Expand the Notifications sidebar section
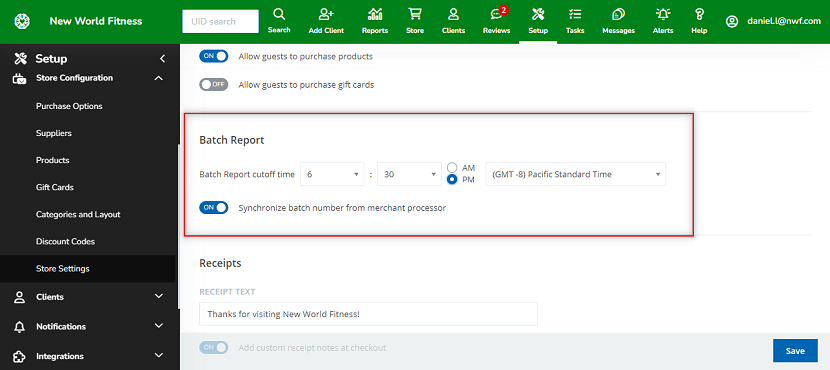 click(x=158, y=327)
